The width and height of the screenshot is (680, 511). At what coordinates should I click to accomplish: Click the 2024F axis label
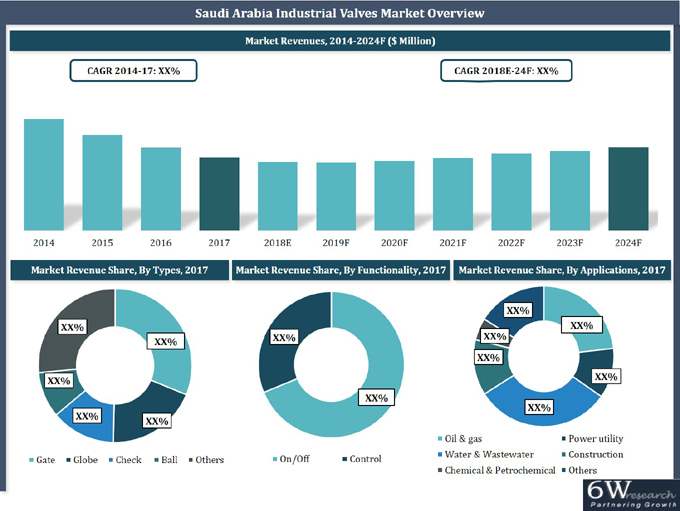tap(628, 243)
